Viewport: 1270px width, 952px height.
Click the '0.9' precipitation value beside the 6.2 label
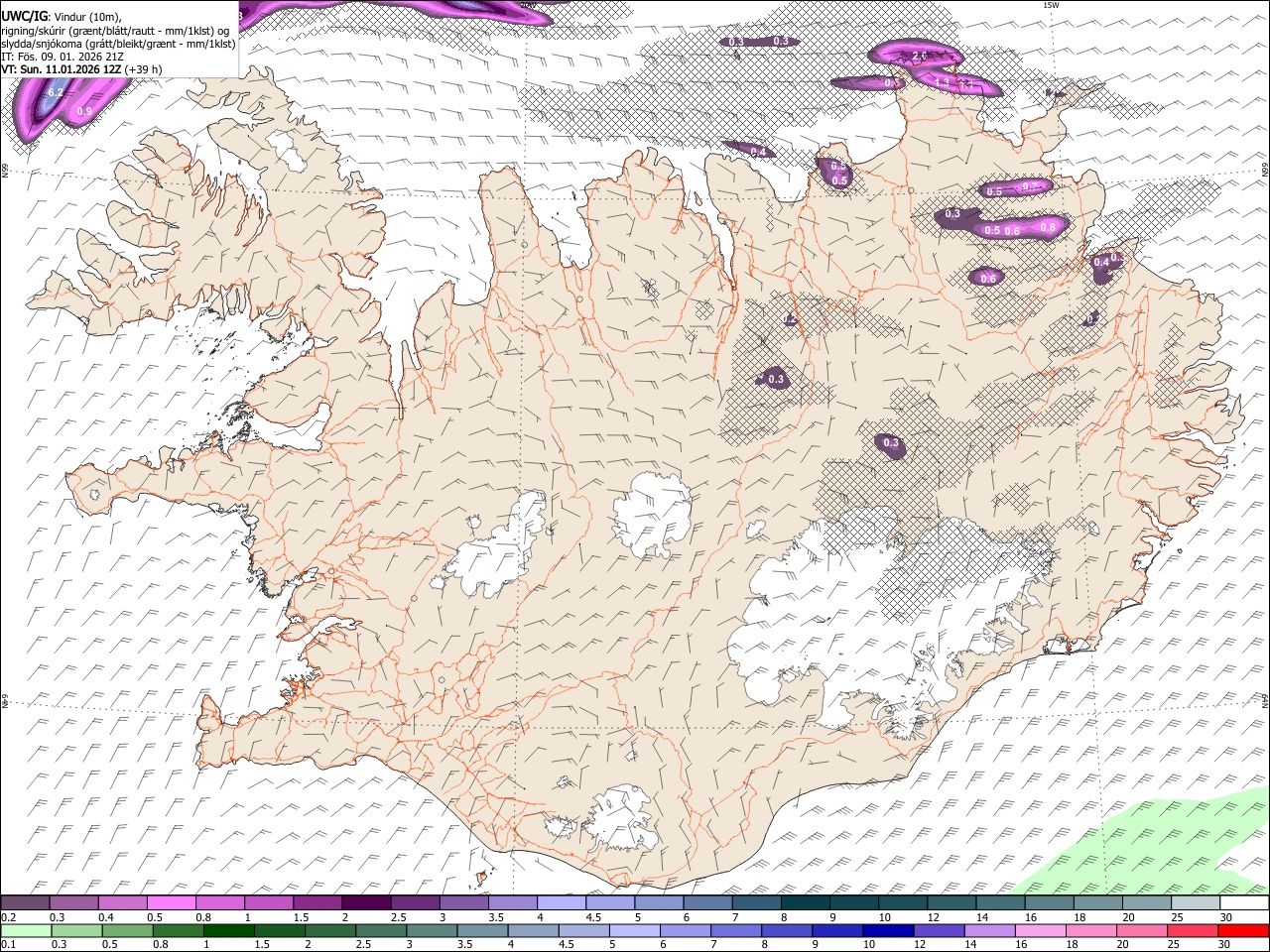pos(84,112)
